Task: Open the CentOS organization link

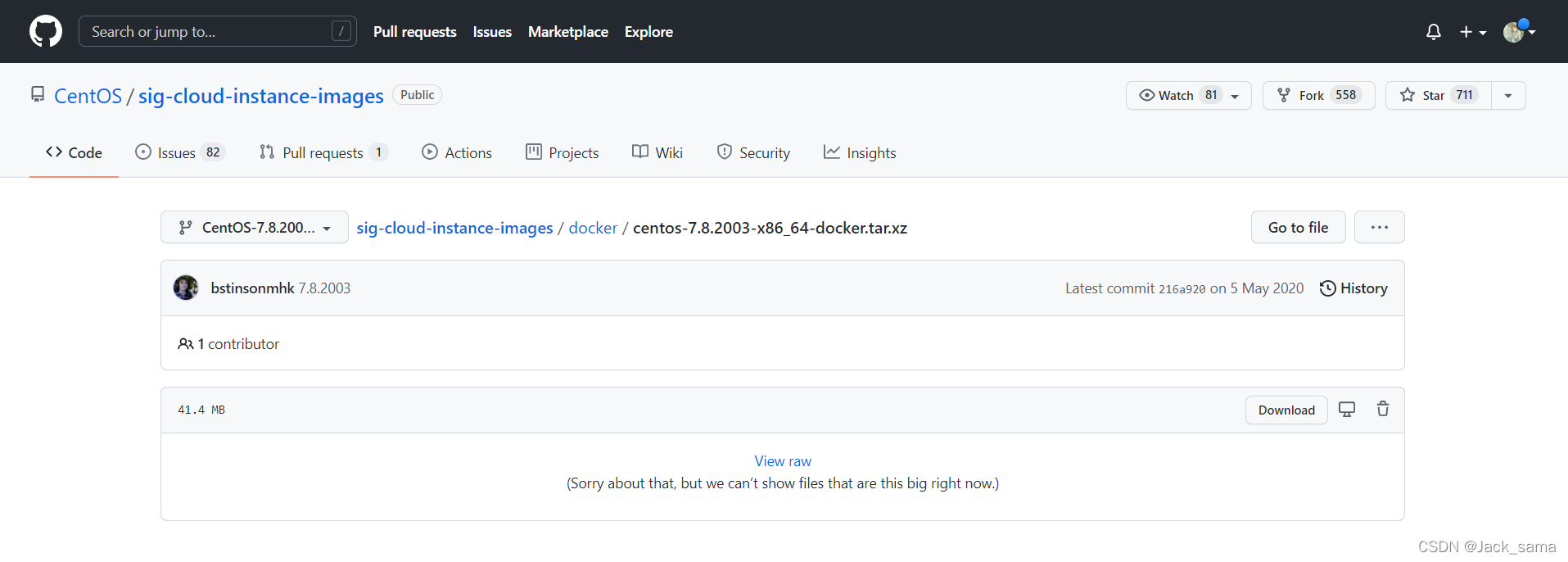Action: (88, 96)
